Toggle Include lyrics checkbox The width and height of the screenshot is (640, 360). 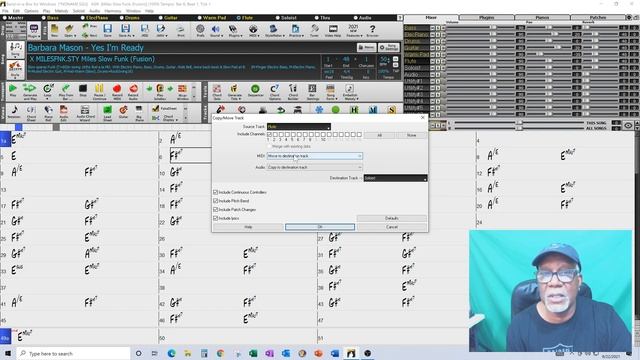coord(216,218)
